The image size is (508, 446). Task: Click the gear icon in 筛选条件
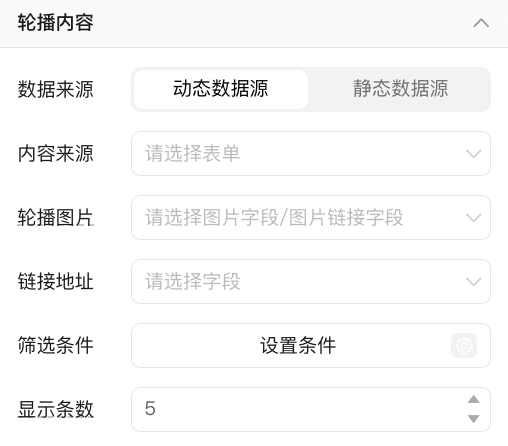[464, 345]
